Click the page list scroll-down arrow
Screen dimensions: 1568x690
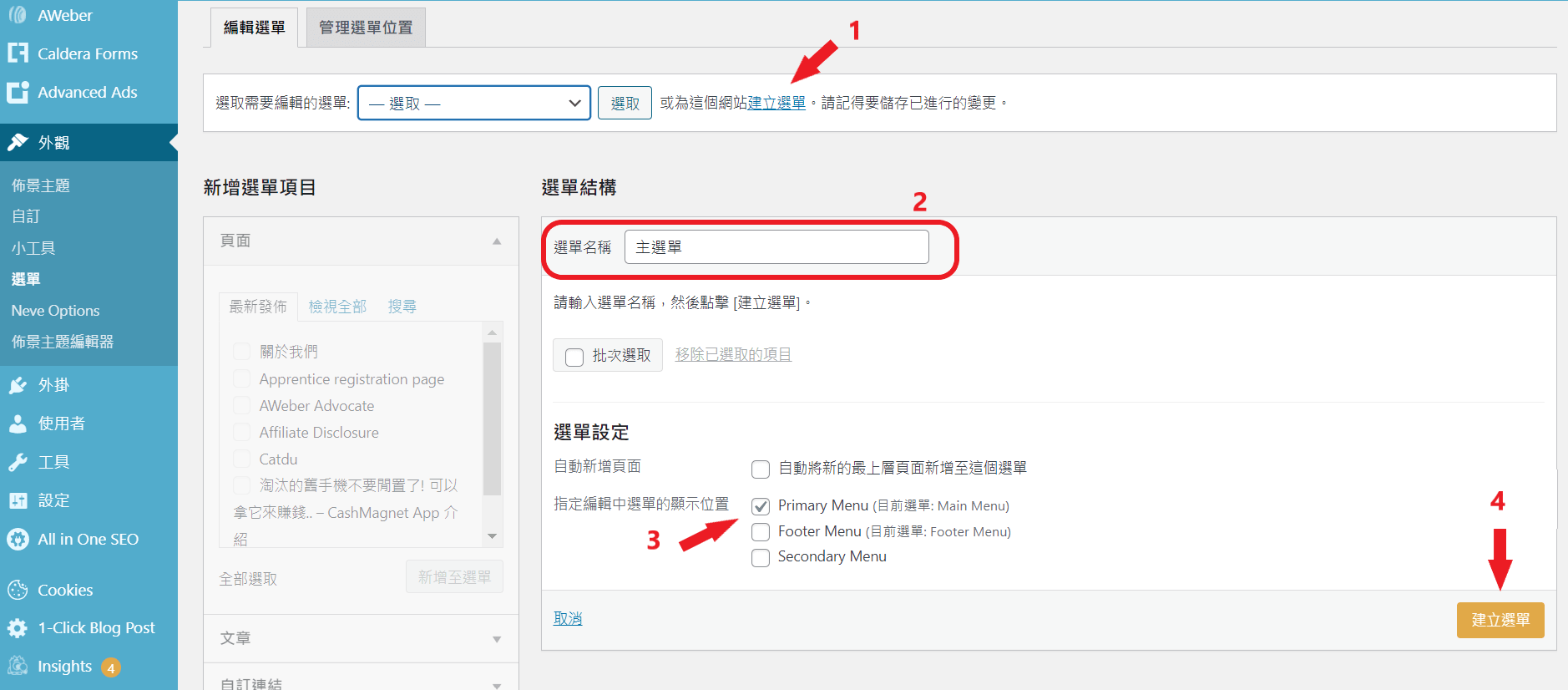[492, 536]
